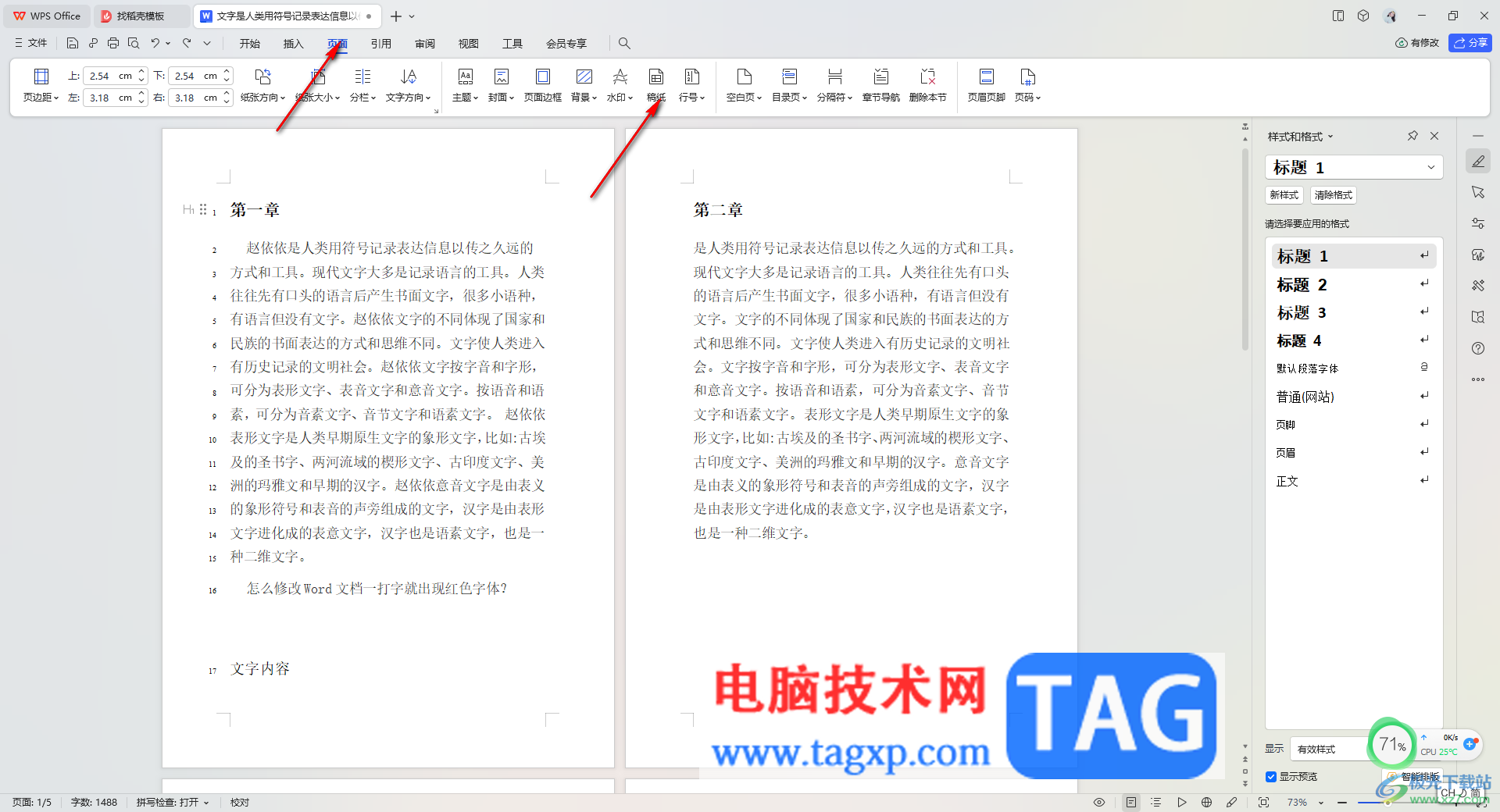1500x812 pixels.
Task: Open the 文件 menu
Action: coord(31,43)
